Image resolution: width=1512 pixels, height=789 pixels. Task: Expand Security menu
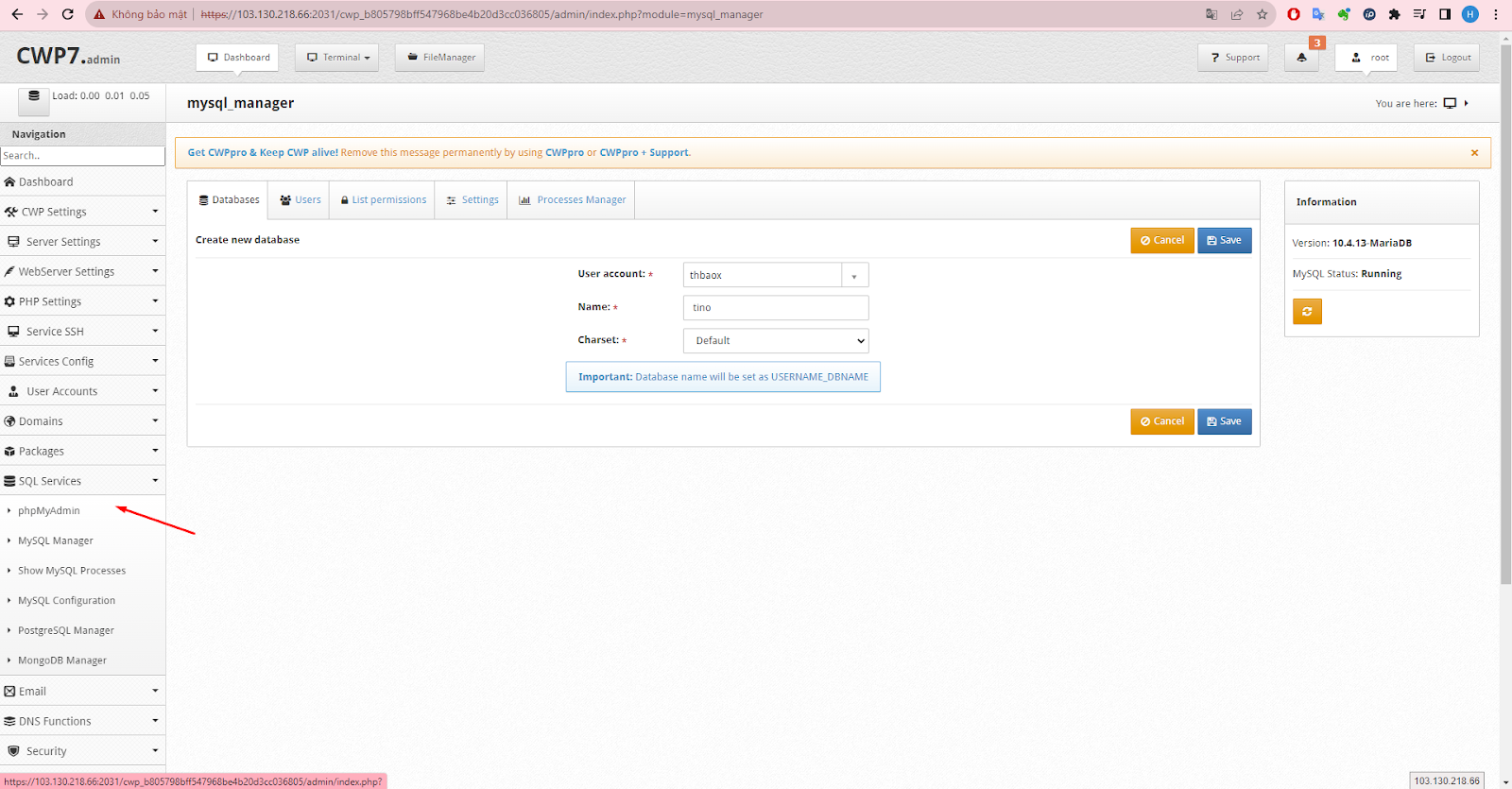[x=82, y=751]
